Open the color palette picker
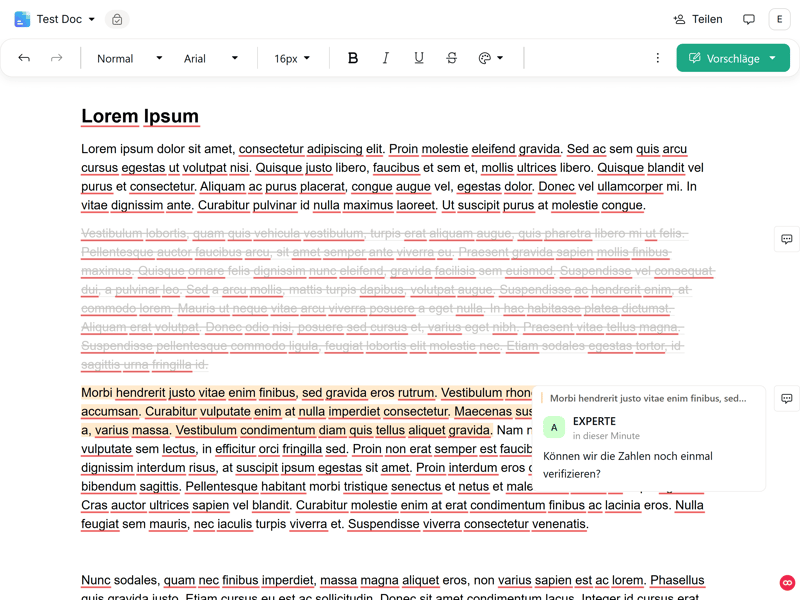Screen dimensions: 800x600 coord(490,58)
